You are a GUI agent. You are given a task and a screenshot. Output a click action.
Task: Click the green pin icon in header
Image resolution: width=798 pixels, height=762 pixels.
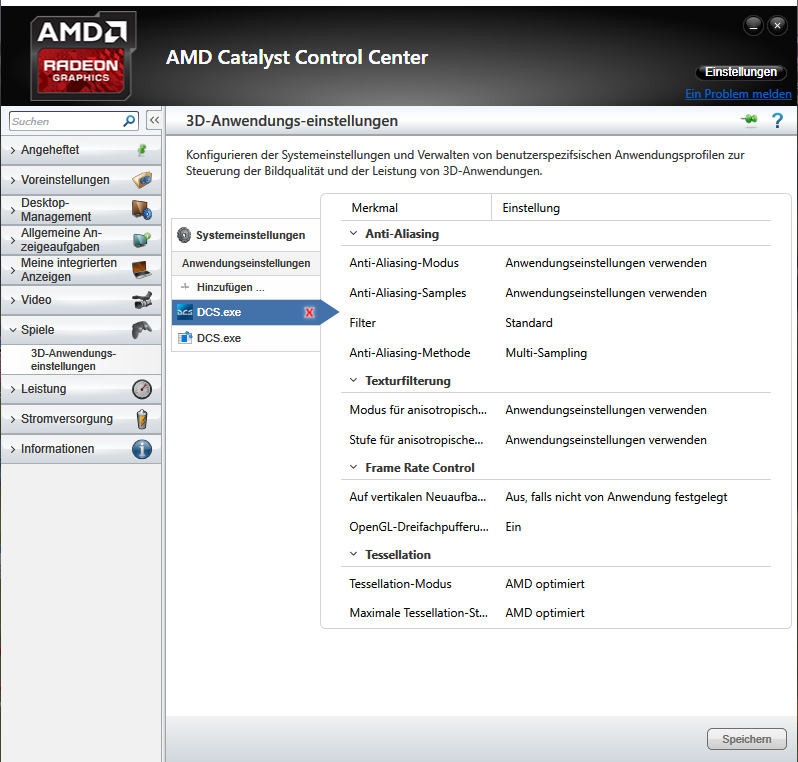click(x=749, y=120)
